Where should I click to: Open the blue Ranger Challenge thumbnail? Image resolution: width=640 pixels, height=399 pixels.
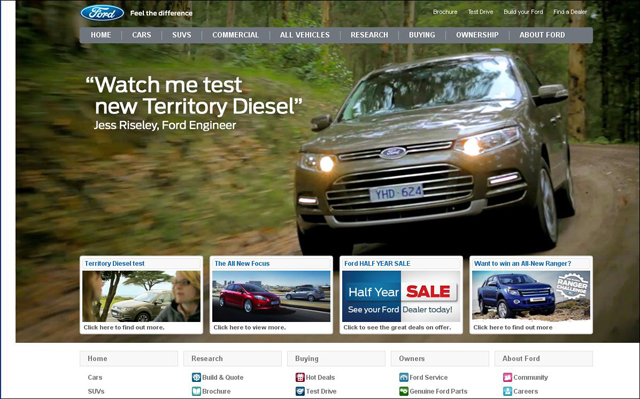[531, 296]
